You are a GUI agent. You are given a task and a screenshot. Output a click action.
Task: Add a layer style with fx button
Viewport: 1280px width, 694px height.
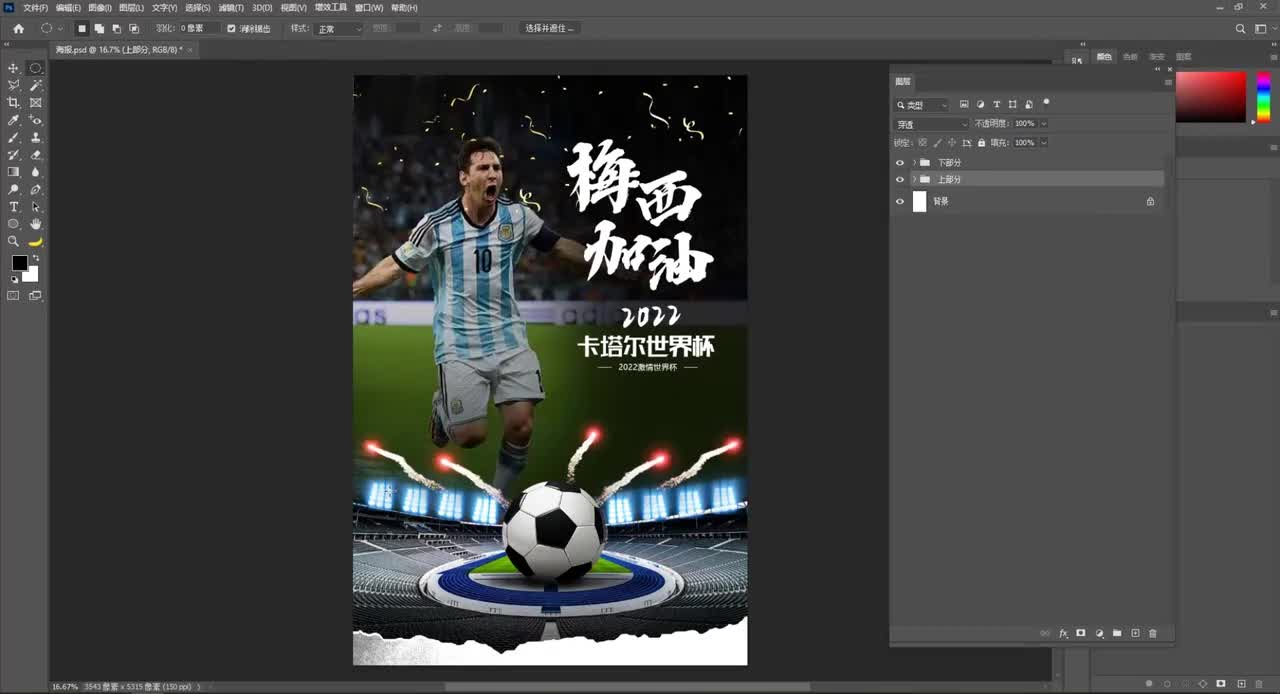(x=1063, y=634)
